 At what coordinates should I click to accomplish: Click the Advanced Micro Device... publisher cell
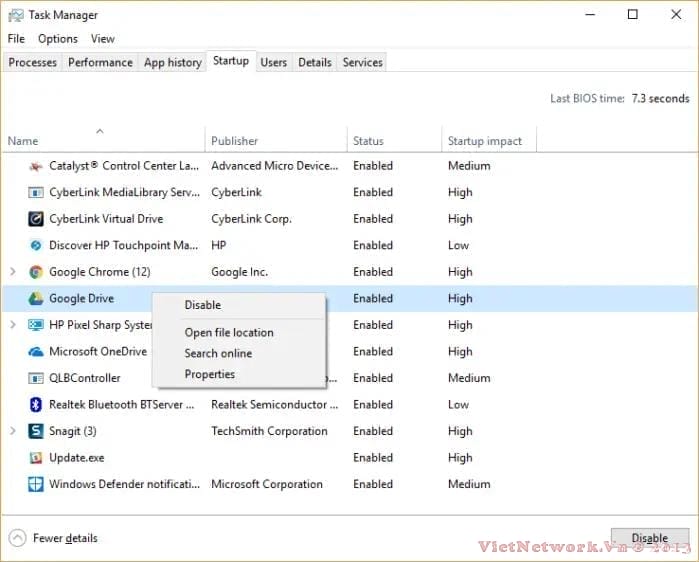pyautogui.click(x=275, y=166)
